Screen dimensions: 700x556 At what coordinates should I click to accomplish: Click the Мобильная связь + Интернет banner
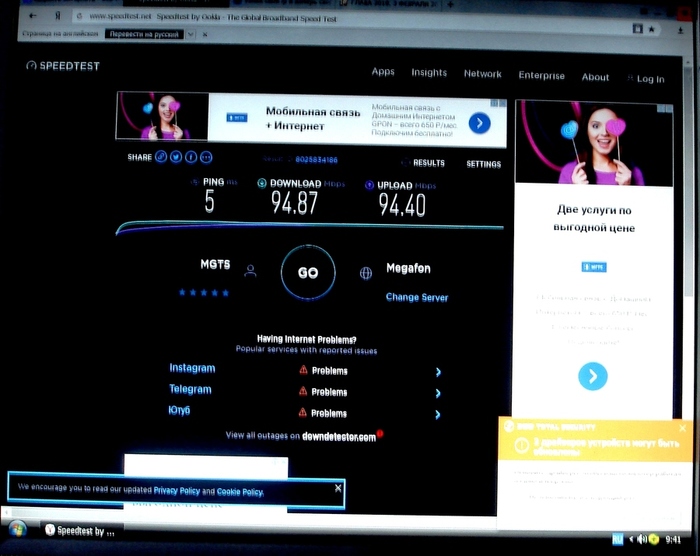(311, 118)
